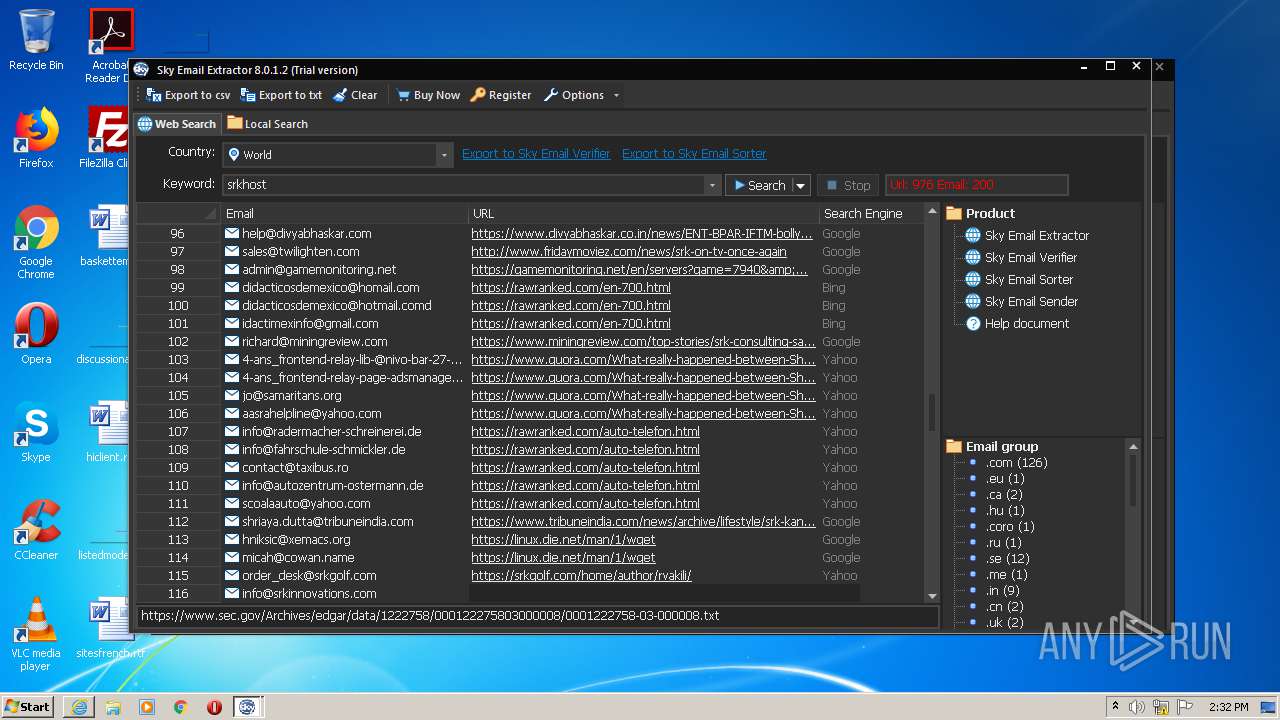Open Firefox desktop icon

tap(36, 137)
